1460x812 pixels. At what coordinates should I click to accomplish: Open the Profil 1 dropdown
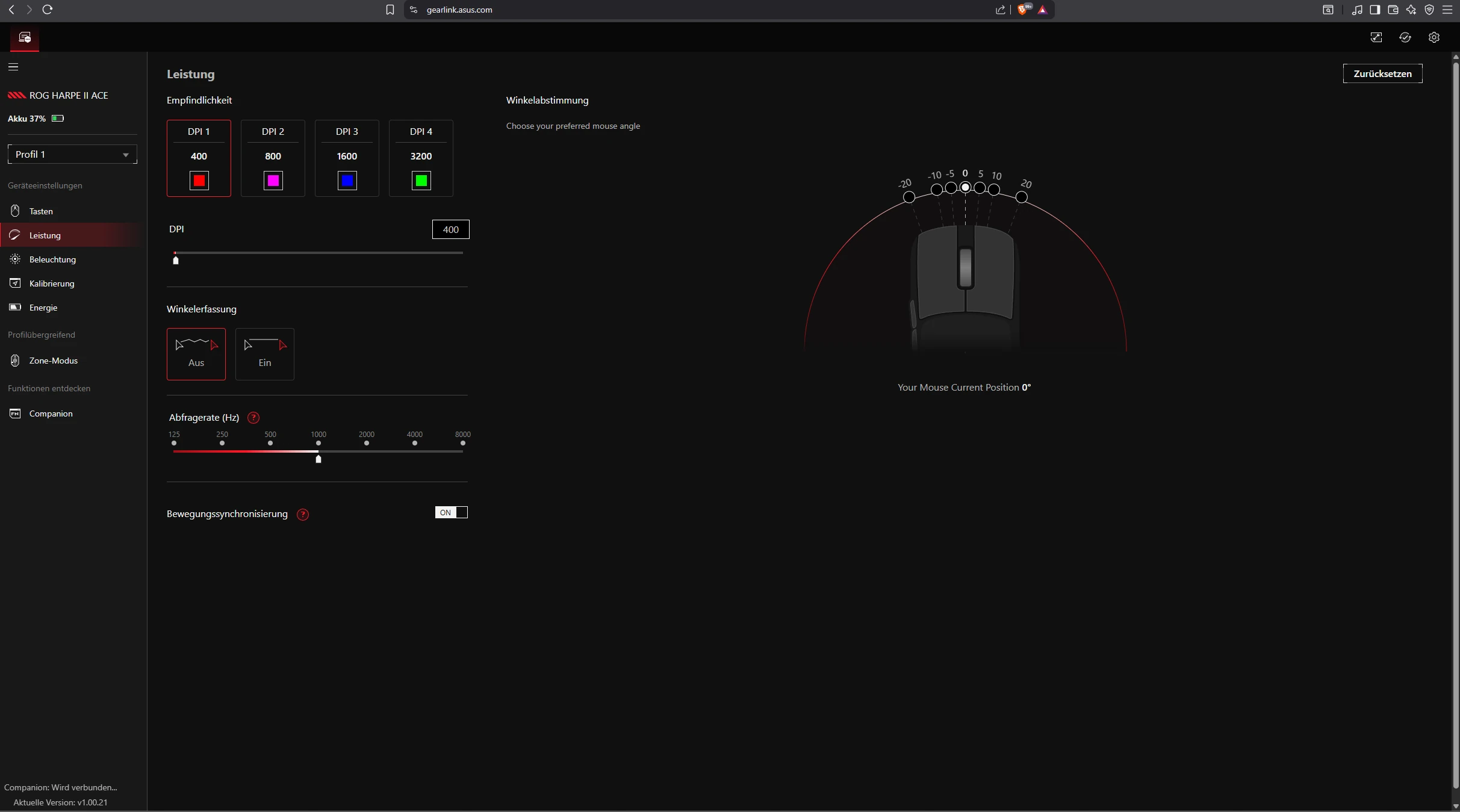pyautogui.click(x=72, y=154)
